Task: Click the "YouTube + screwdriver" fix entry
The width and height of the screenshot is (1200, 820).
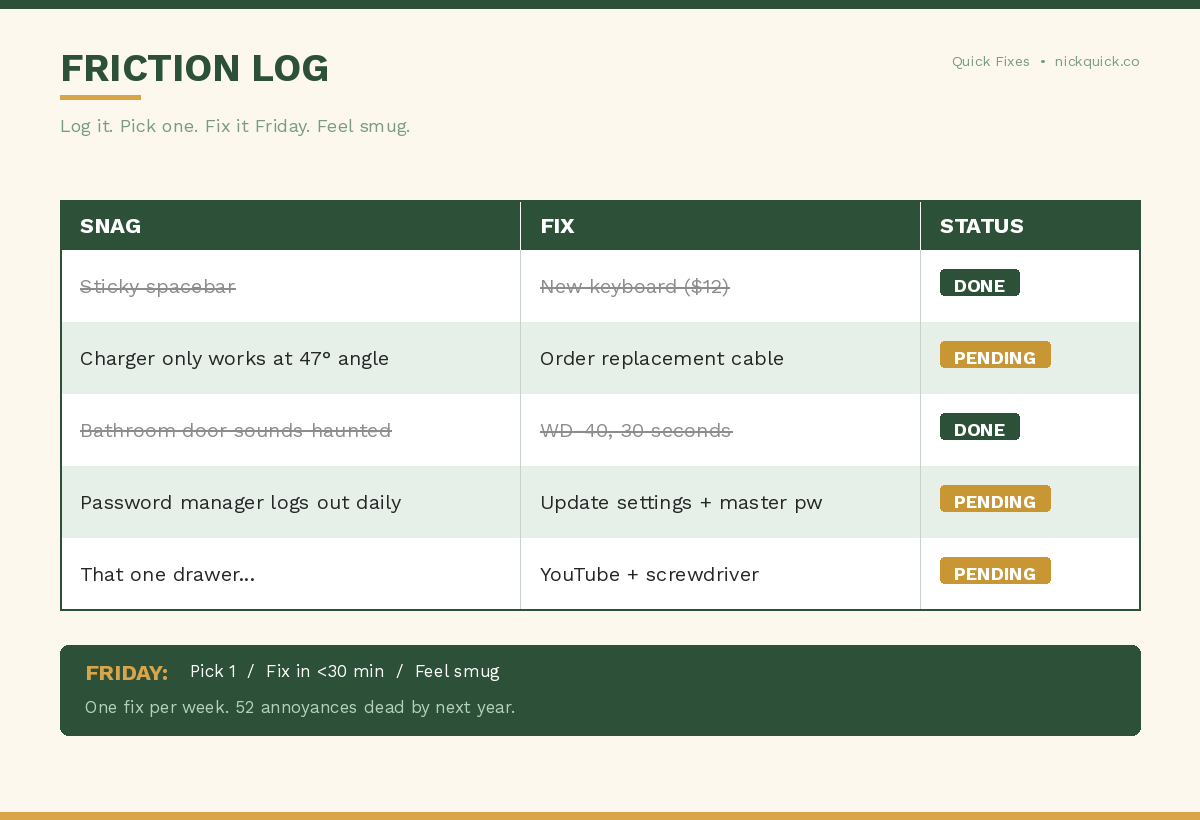Action: (649, 574)
